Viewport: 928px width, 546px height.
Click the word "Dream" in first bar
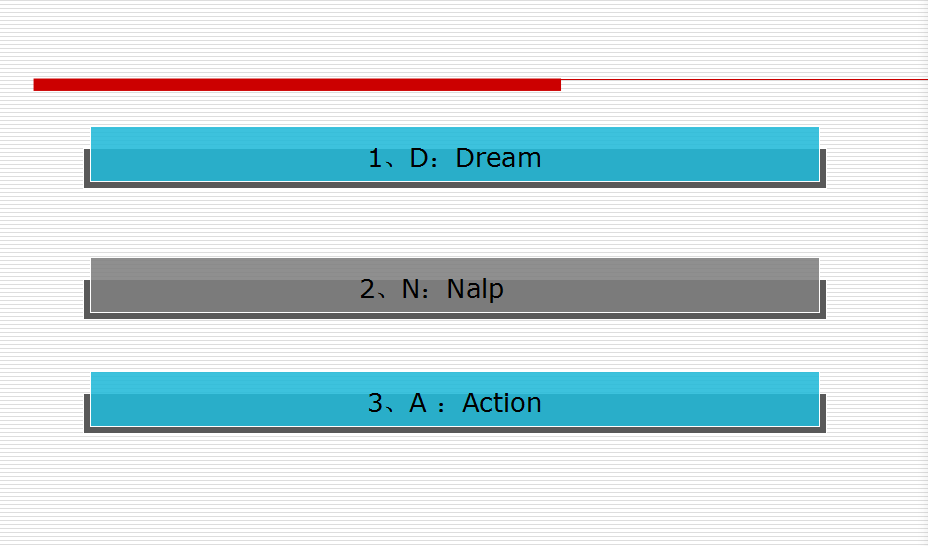[x=498, y=158]
